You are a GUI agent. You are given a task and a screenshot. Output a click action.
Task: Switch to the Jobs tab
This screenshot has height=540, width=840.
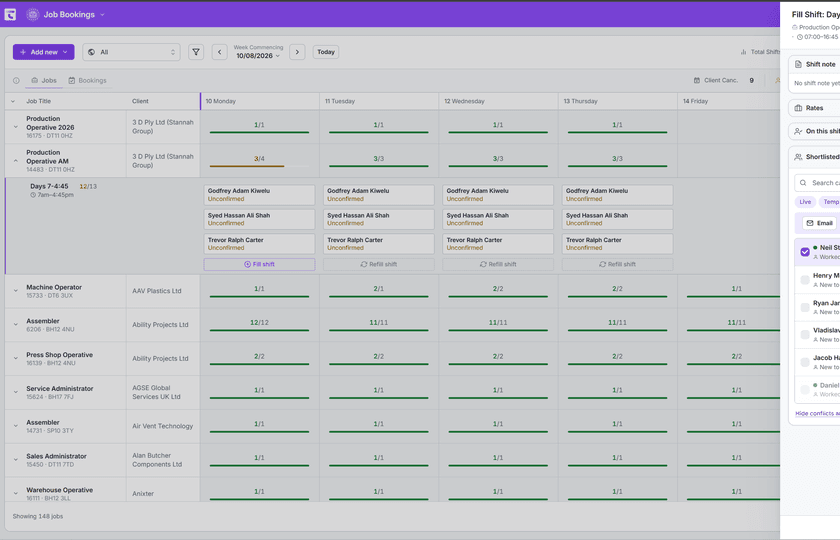(x=44, y=80)
